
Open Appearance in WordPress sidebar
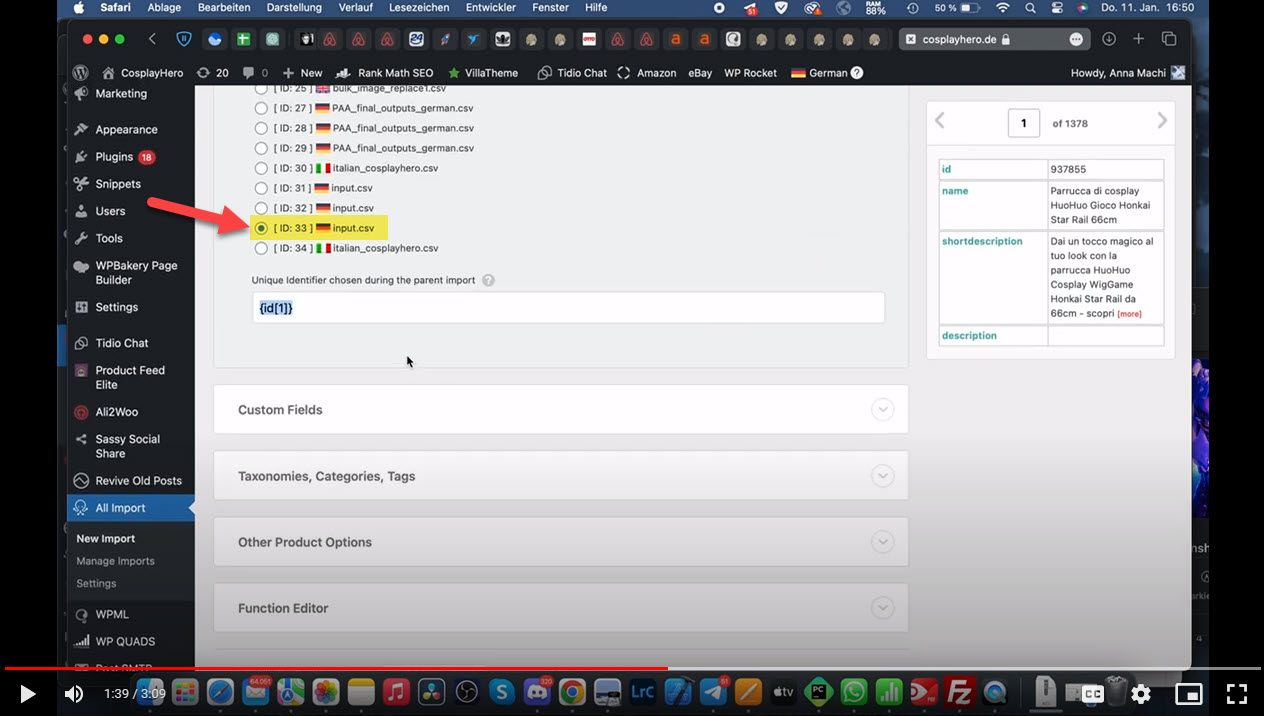(x=126, y=130)
